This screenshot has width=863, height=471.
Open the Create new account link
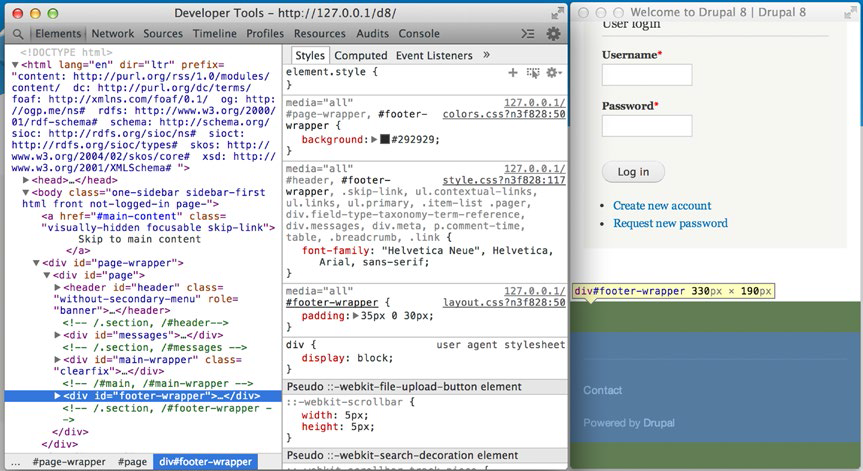[662, 205]
